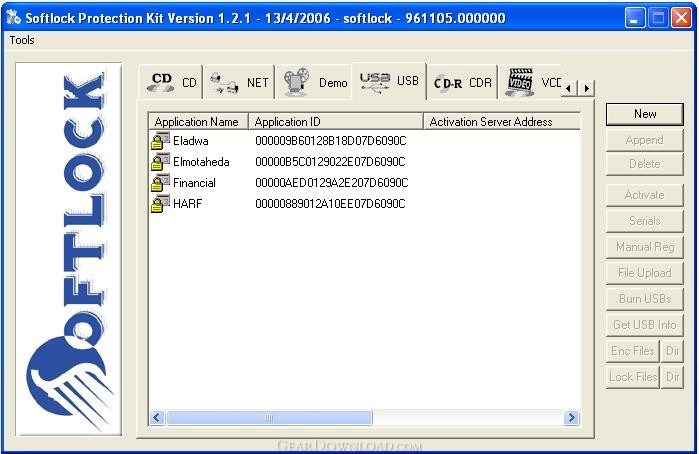The image size is (699, 454).
Task: Click the network computers icon in the NET tab
Action: tap(223, 83)
